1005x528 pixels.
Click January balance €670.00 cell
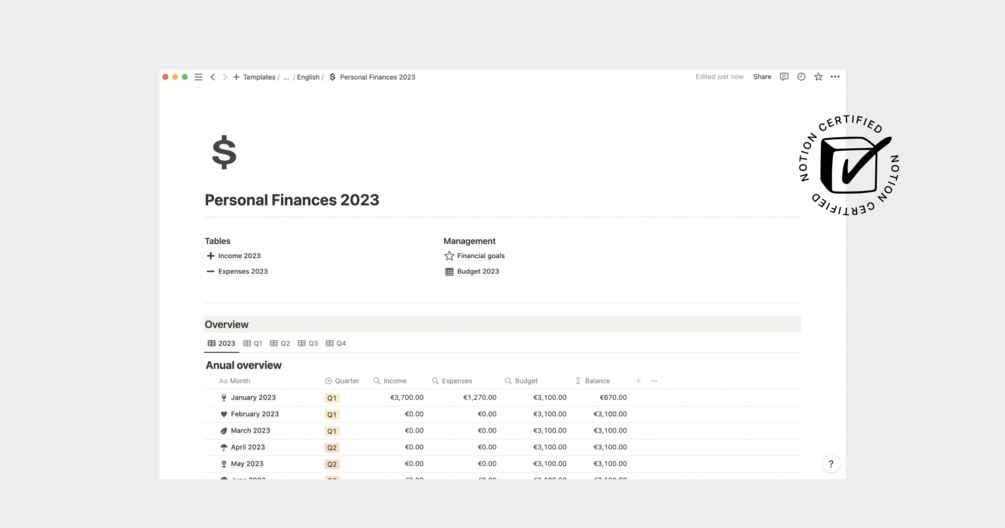613,397
